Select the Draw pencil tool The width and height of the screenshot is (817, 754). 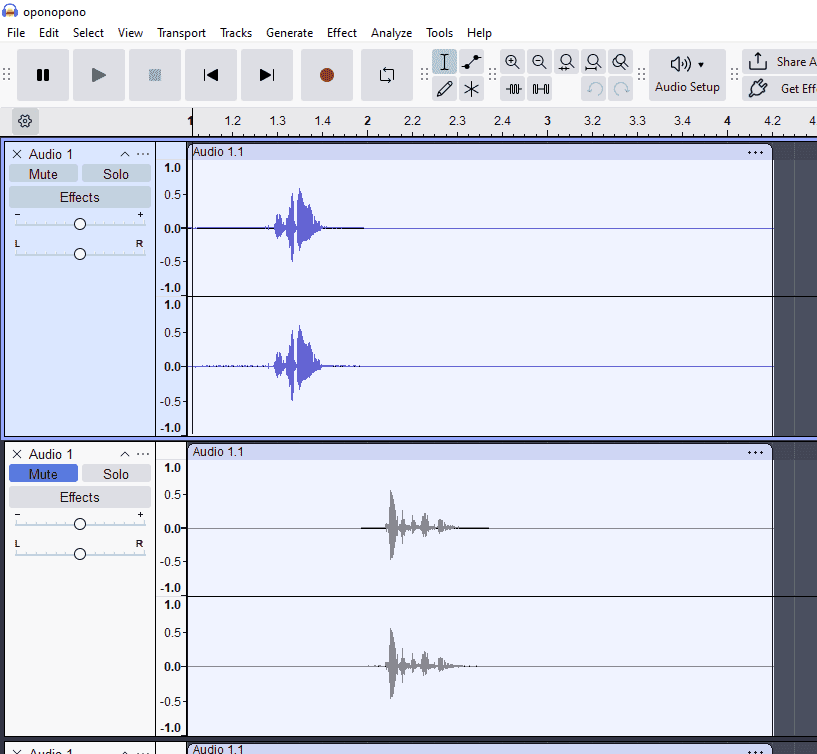tap(444, 89)
